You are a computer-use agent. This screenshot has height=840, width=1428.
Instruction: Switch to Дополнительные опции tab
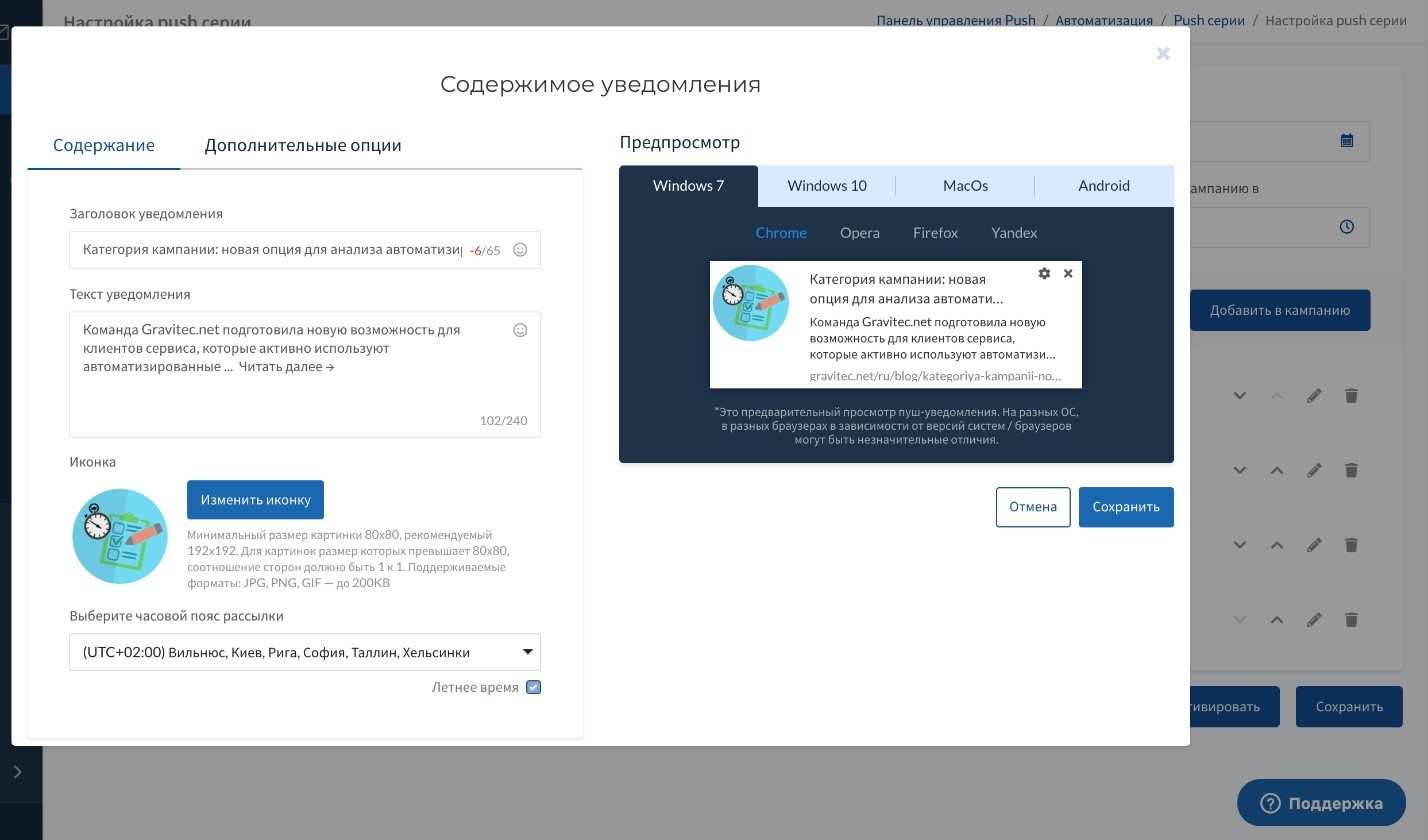(303, 145)
